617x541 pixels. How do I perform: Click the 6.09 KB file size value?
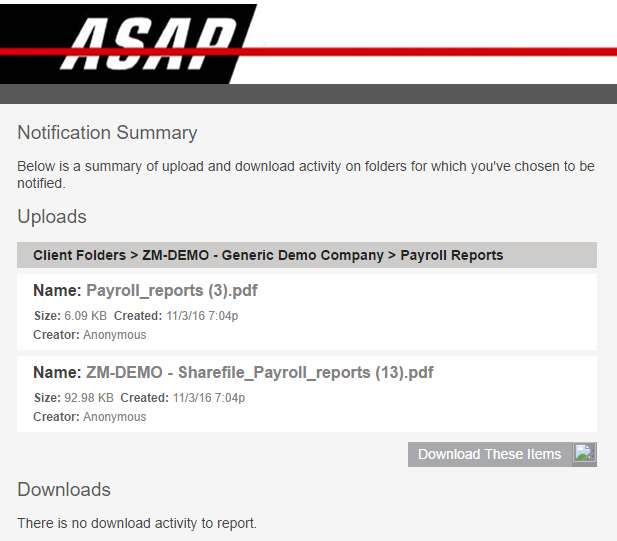85,316
